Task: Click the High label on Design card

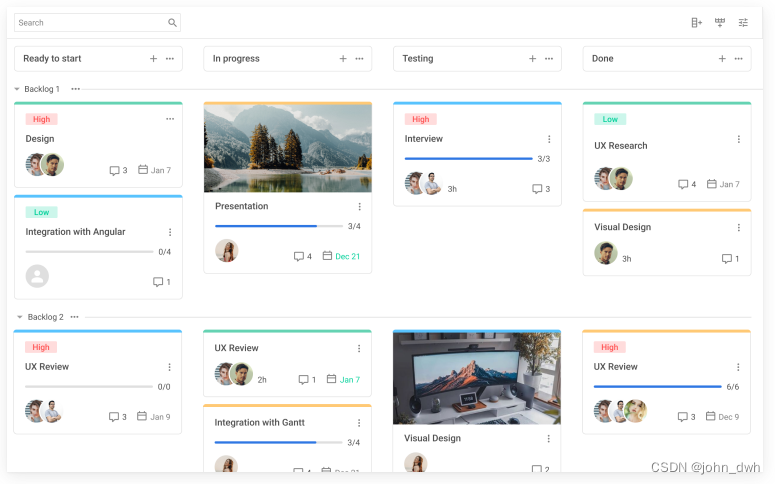Action: click(42, 119)
